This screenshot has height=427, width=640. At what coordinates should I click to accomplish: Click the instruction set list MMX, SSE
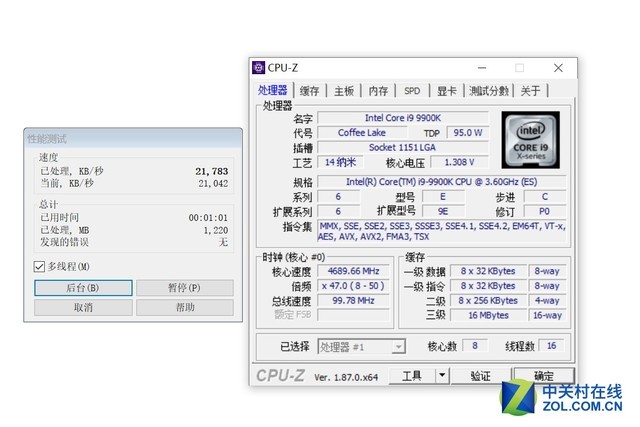click(x=442, y=231)
